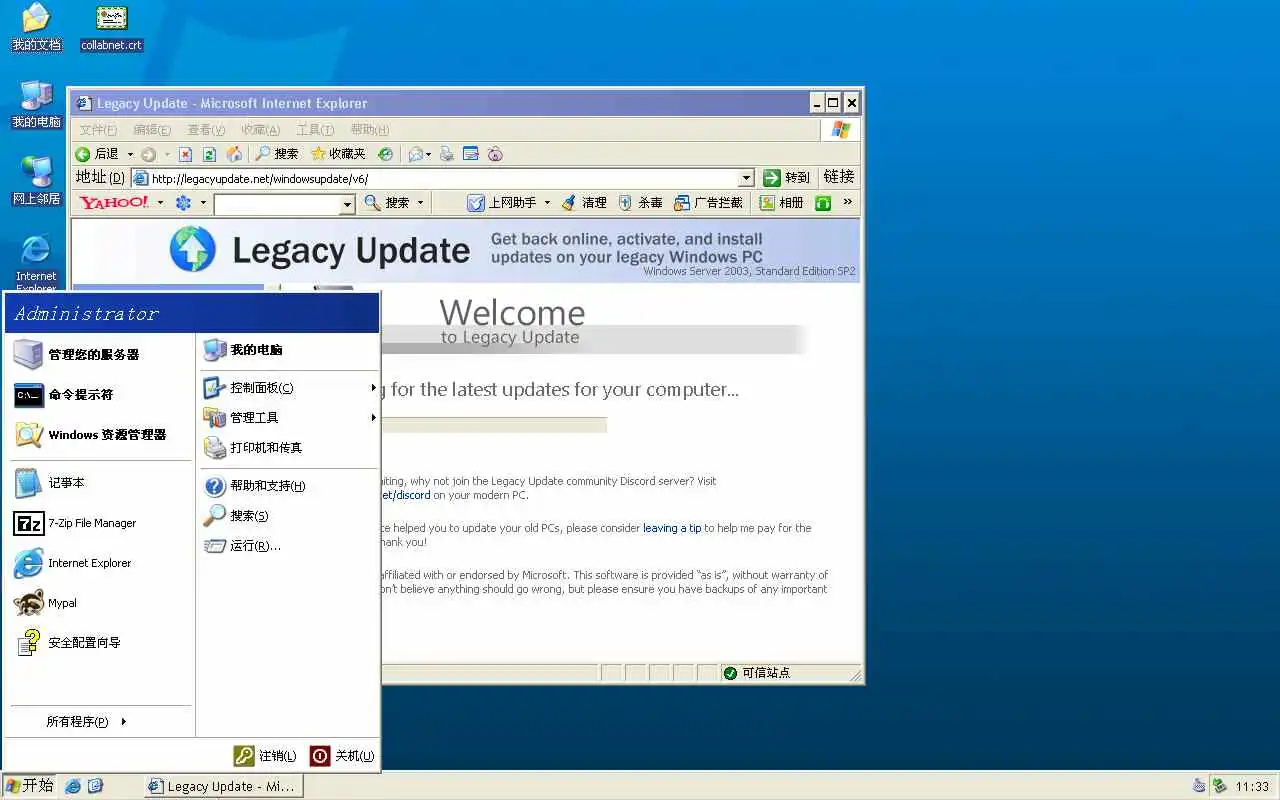The height and width of the screenshot is (800, 1280).
Task: Click the 清理 (clean) broom button
Action: click(x=584, y=202)
